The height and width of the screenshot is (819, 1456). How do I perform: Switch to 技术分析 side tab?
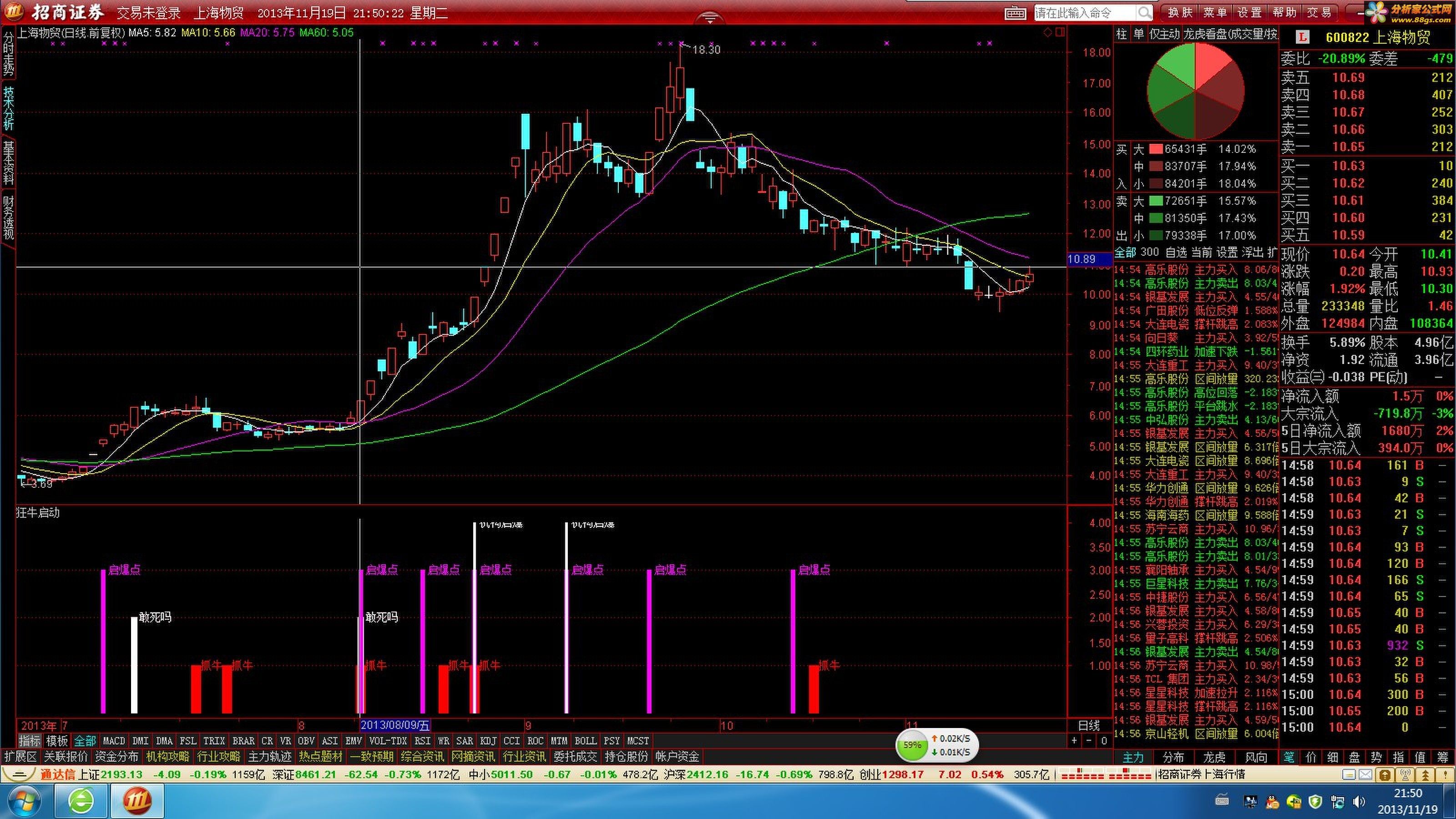pos(9,108)
